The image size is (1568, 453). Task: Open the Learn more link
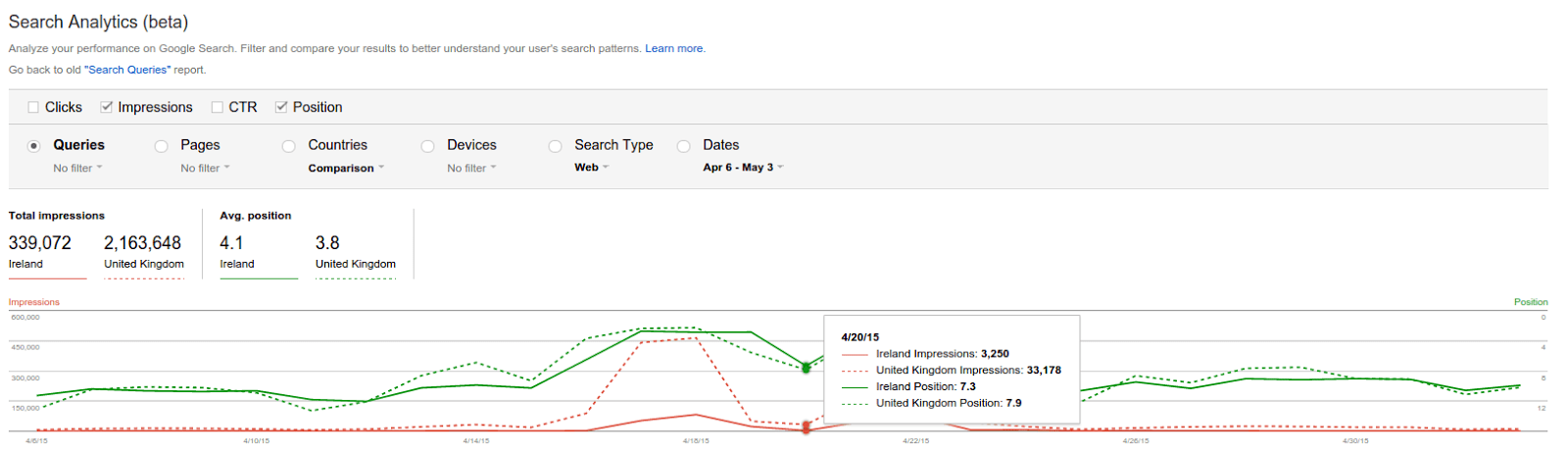674,48
